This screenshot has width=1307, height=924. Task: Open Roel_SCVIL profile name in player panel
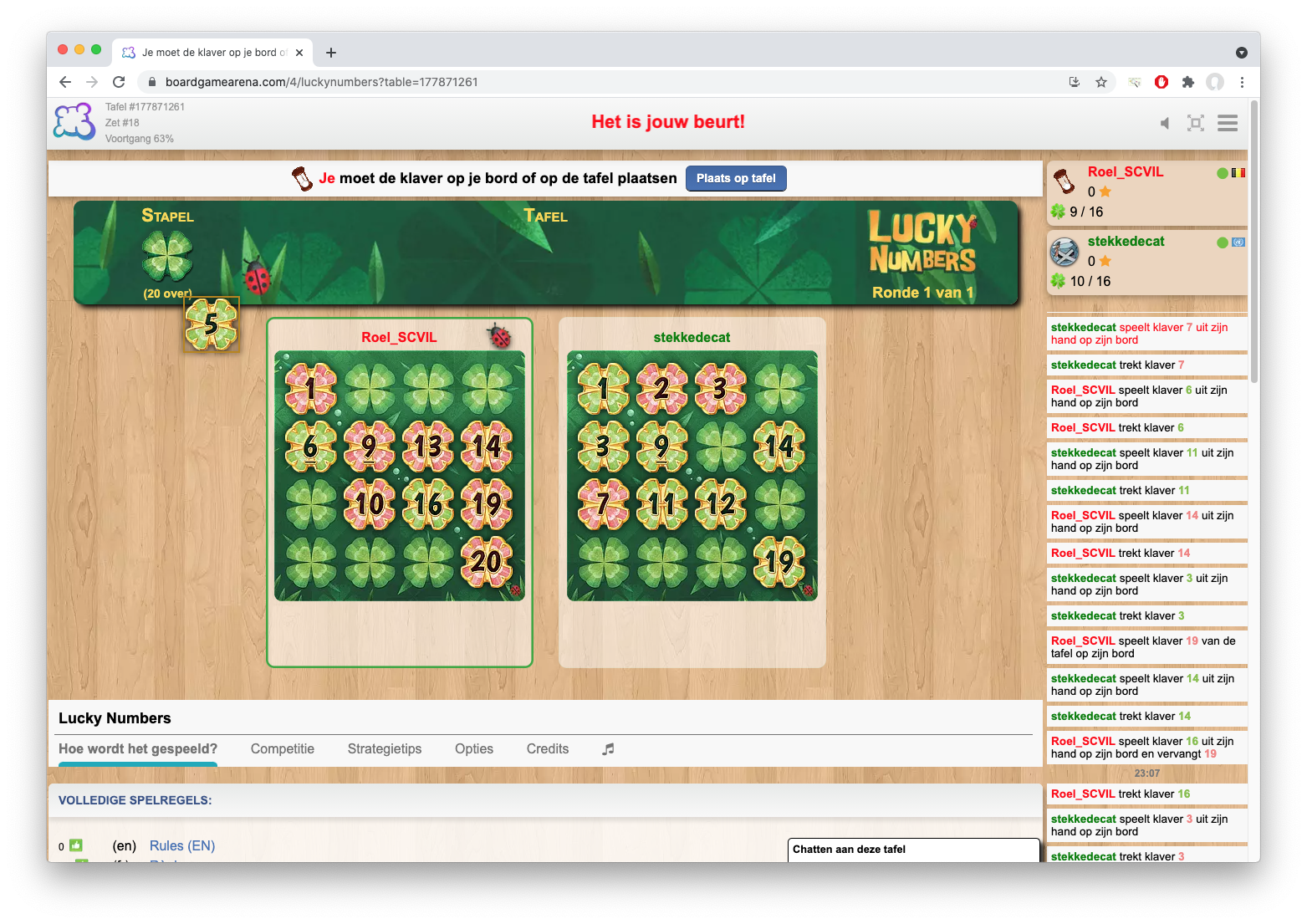1126,172
